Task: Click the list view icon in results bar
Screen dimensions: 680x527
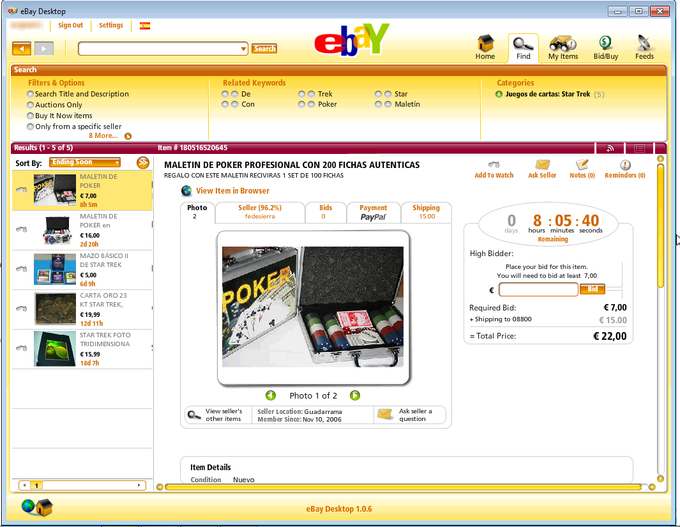Action: 639,148
